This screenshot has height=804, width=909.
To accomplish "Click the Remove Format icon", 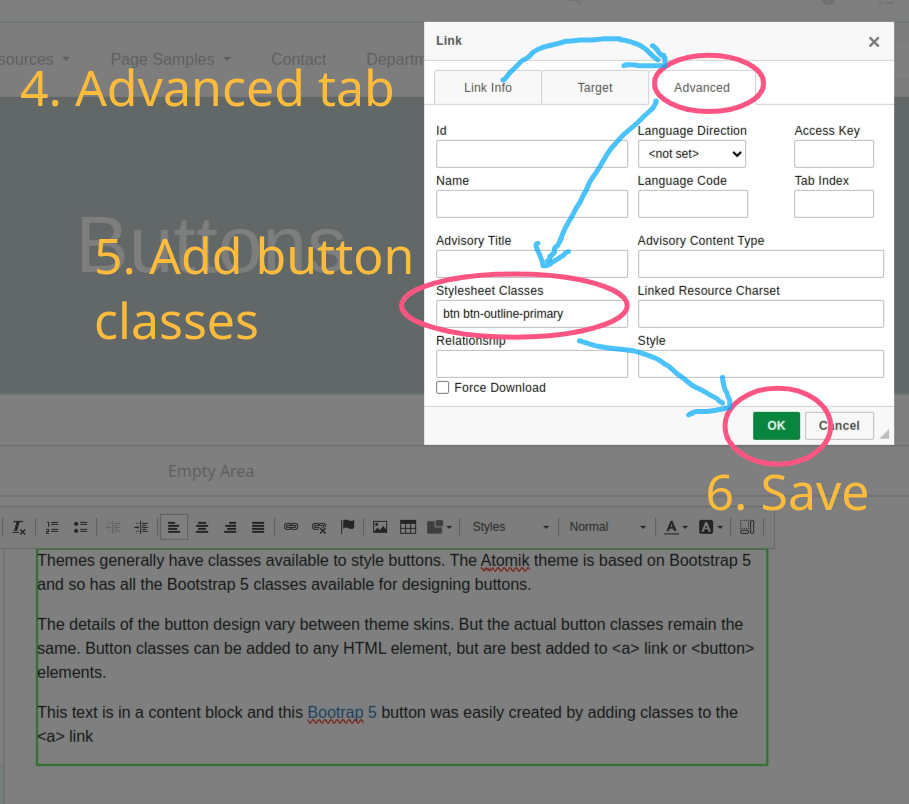I will 19,527.
